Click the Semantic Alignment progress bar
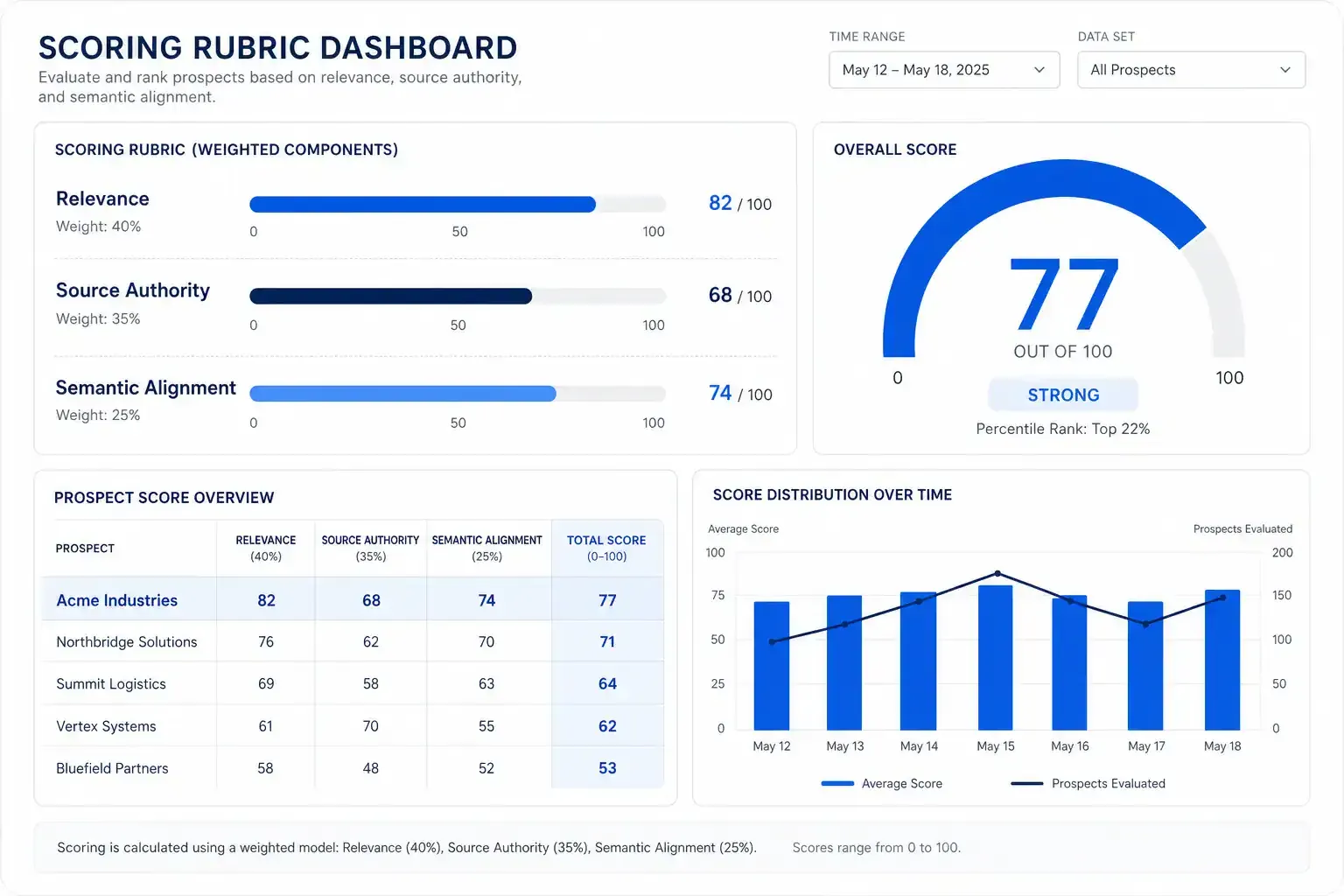The height and width of the screenshot is (896, 1344). (x=458, y=394)
